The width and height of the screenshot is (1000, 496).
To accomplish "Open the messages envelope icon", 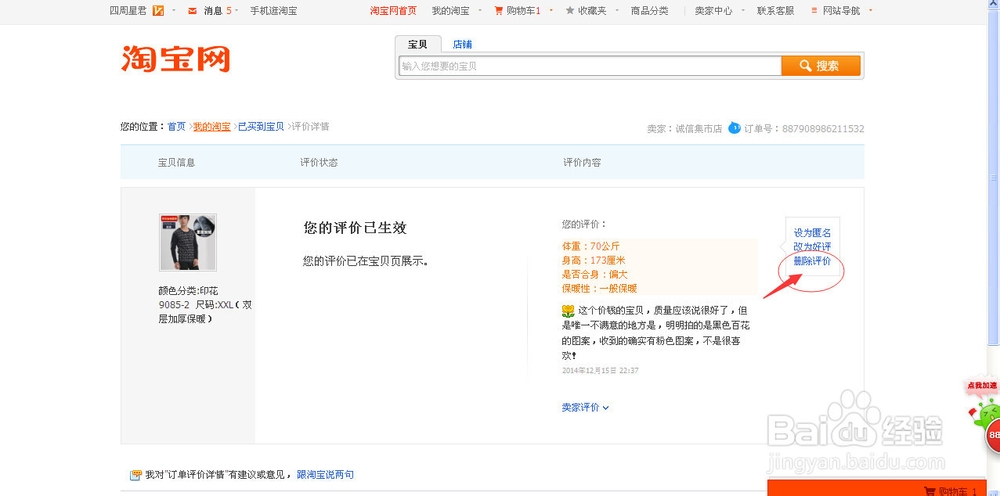I will point(193,11).
